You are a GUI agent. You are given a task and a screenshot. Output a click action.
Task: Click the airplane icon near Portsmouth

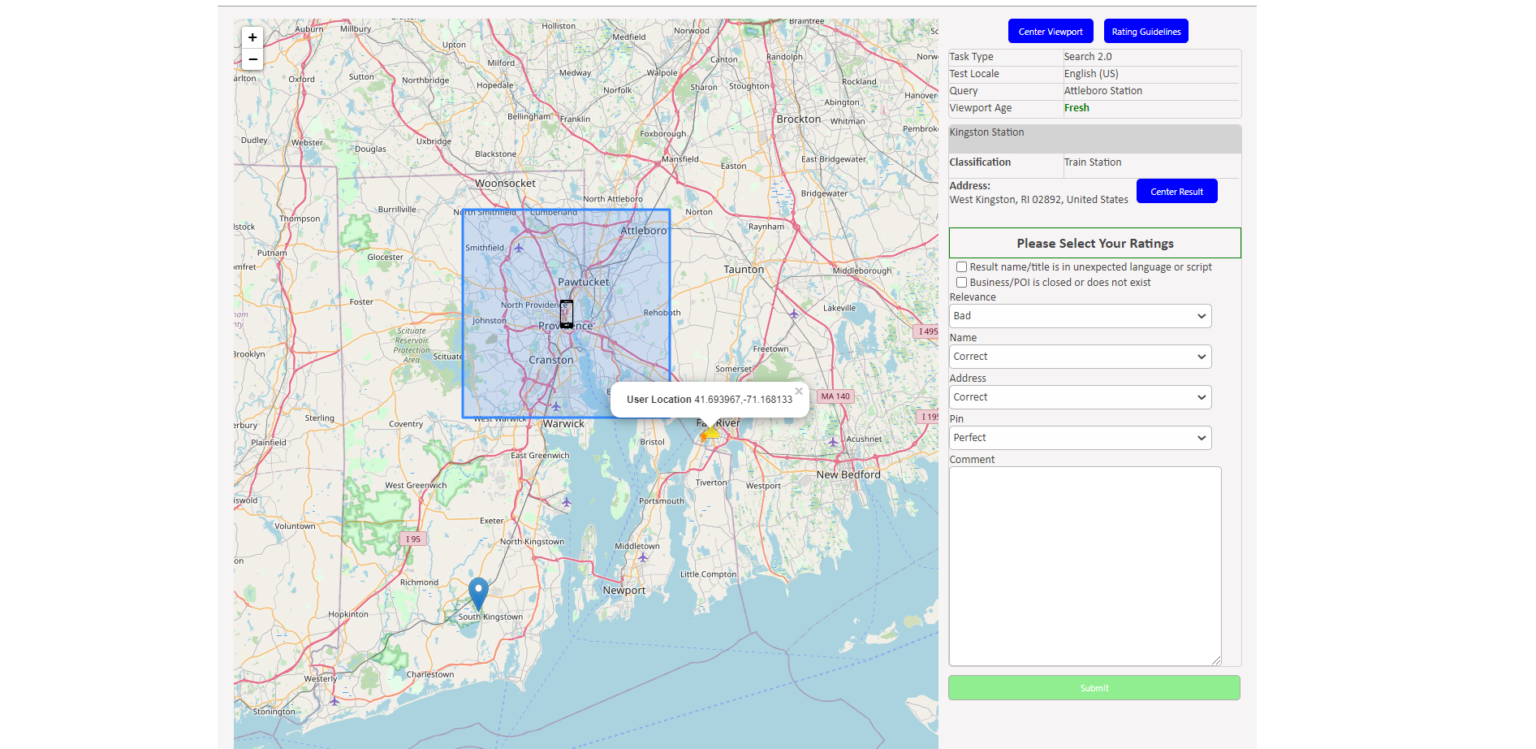click(566, 503)
